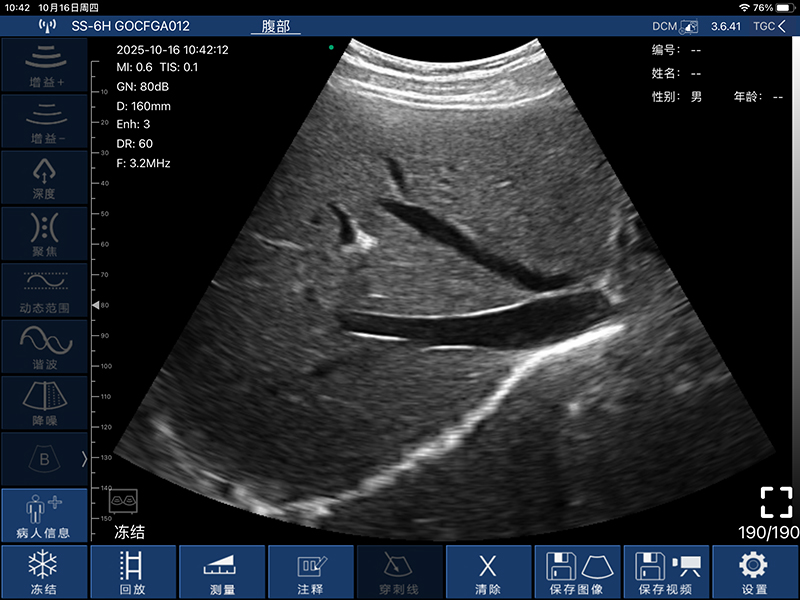
Task: Save the ultrasound image with 保存图像
Action: (x=577, y=572)
